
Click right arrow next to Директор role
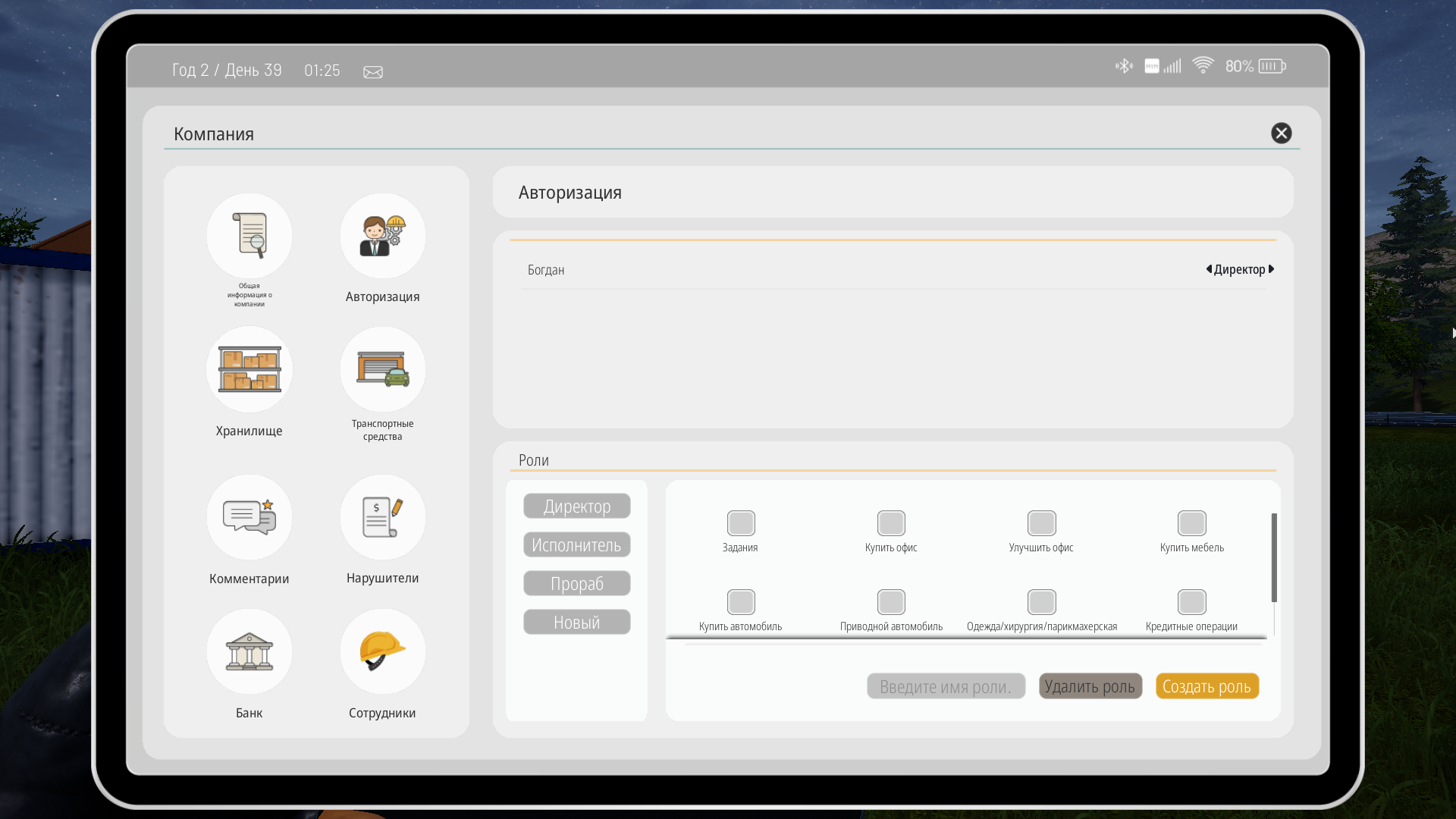pyautogui.click(x=1272, y=269)
